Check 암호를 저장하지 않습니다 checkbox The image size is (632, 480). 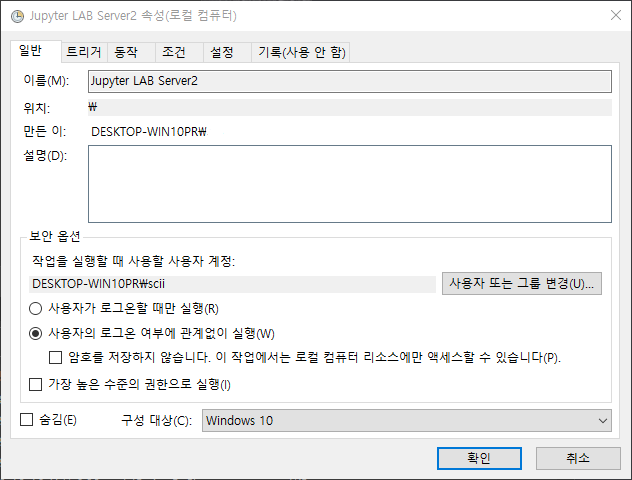pos(55,357)
